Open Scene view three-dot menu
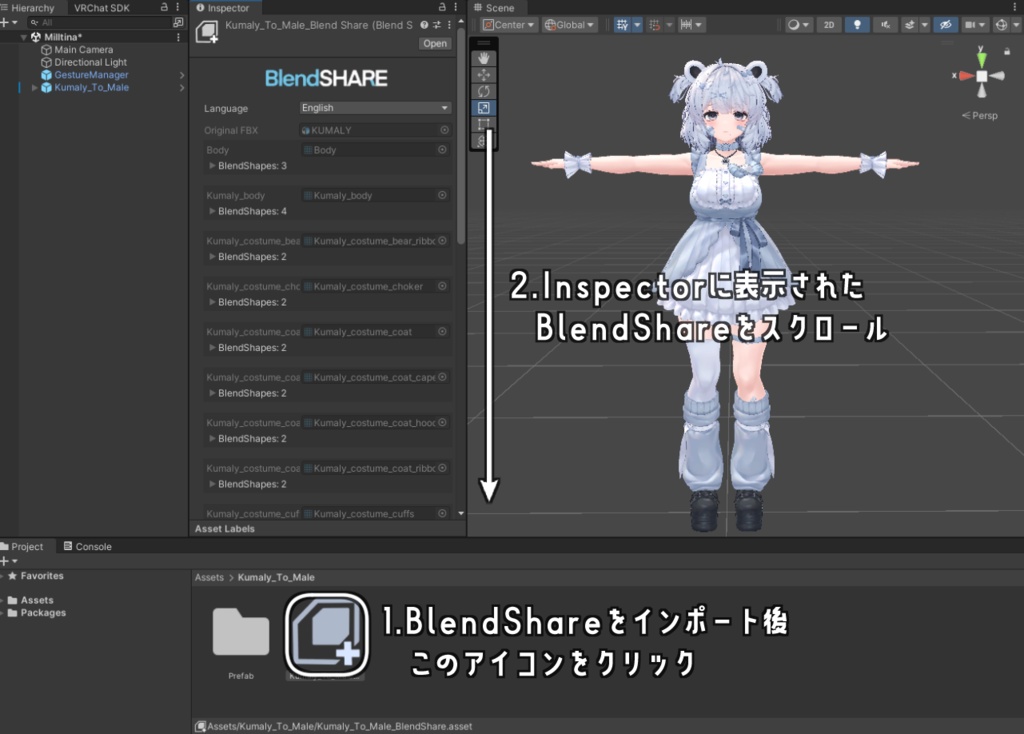The height and width of the screenshot is (734, 1024). 1016,7
